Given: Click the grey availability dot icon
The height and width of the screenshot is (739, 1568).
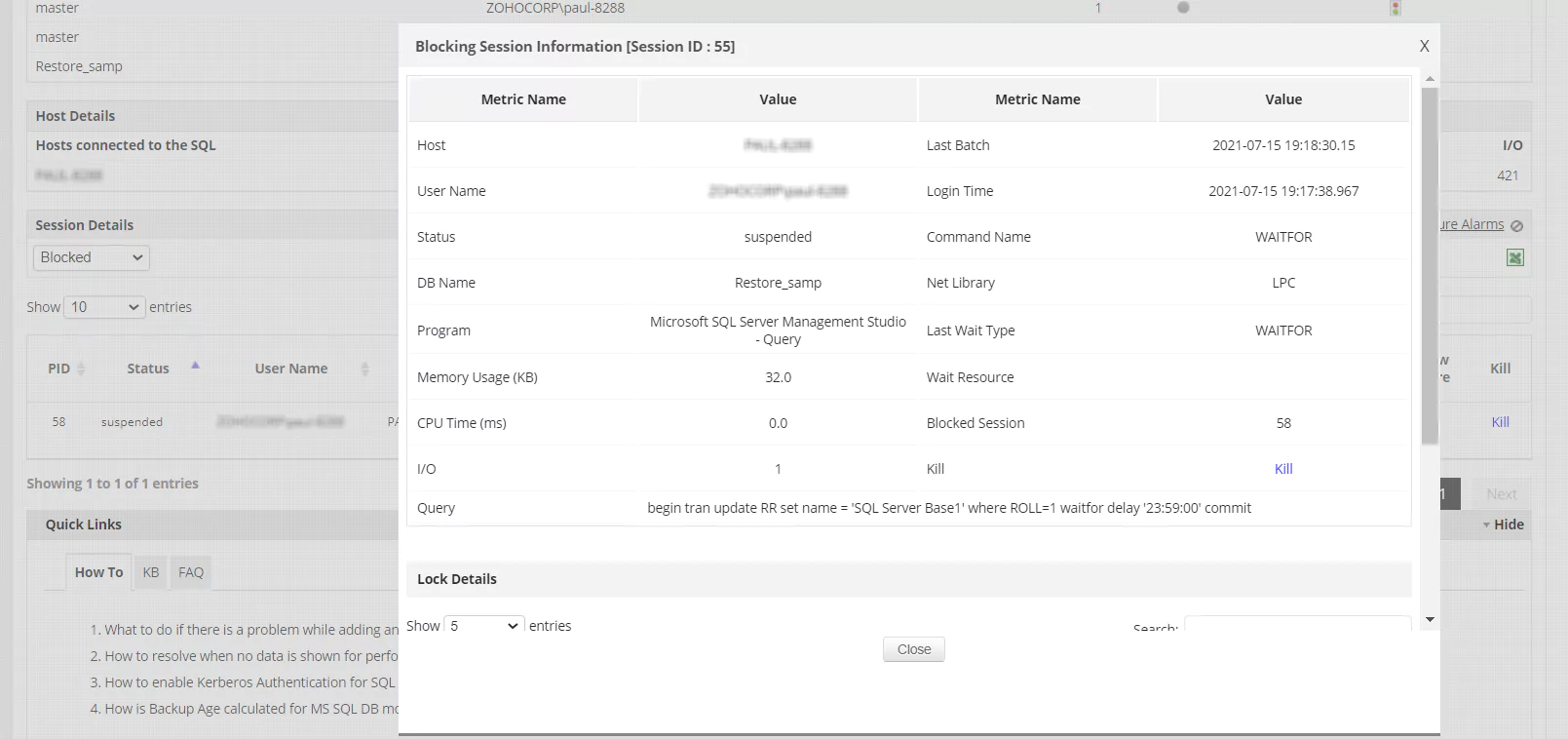Looking at the screenshot, I should 1183,7.
